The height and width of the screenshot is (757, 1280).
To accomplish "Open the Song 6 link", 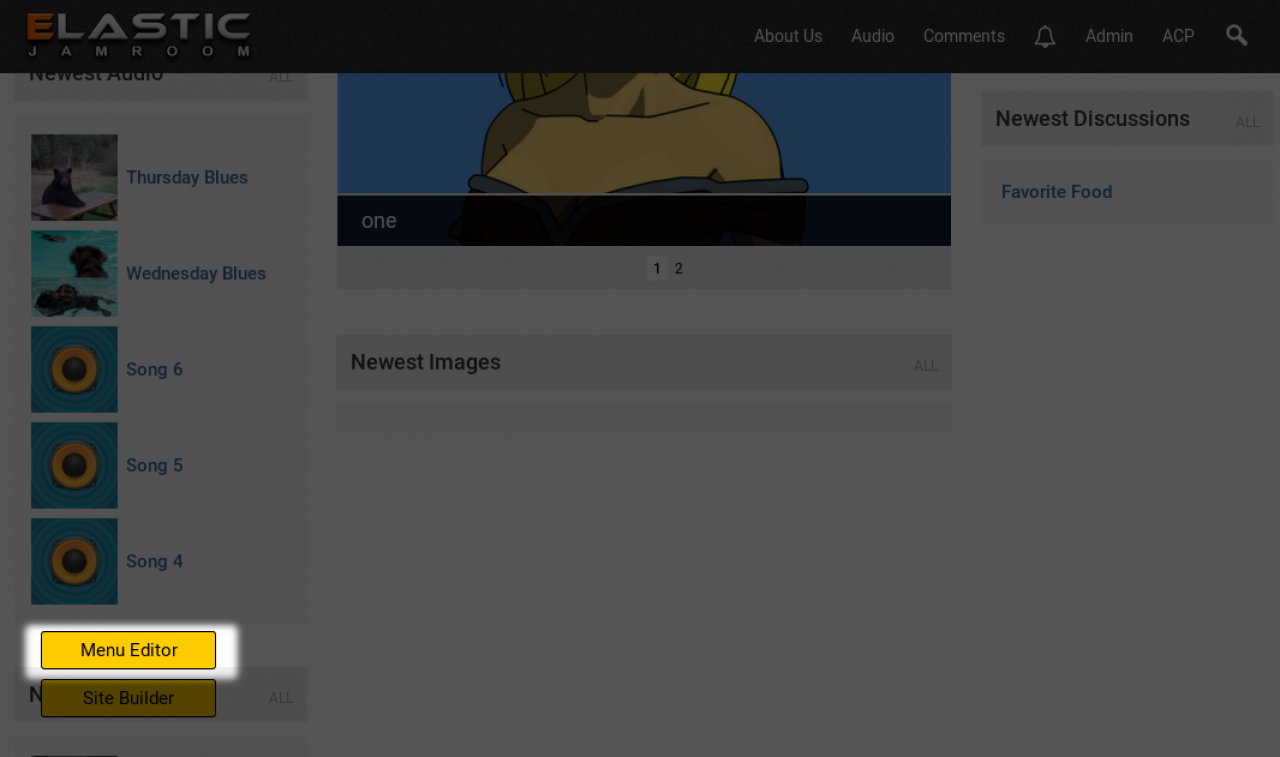I will pyautogui.click(x=155, y=370).
